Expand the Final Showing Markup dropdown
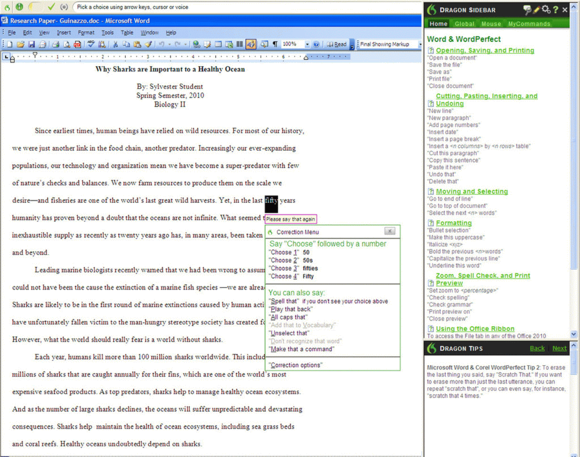This screenshot has height=457, width=580. tap(420, 44)
